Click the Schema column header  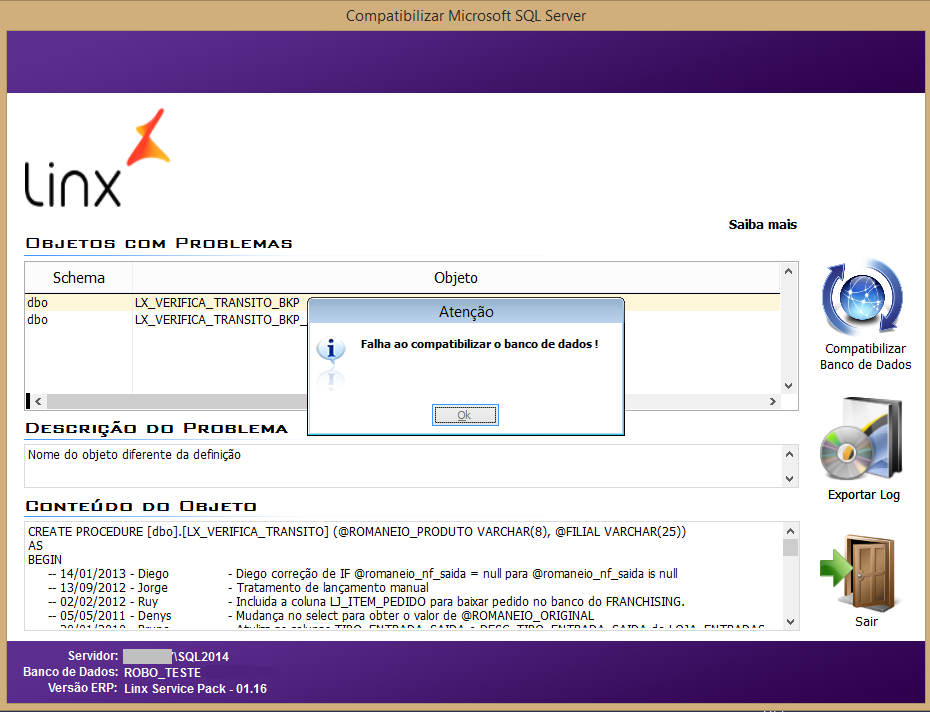[x=78, y=278]
